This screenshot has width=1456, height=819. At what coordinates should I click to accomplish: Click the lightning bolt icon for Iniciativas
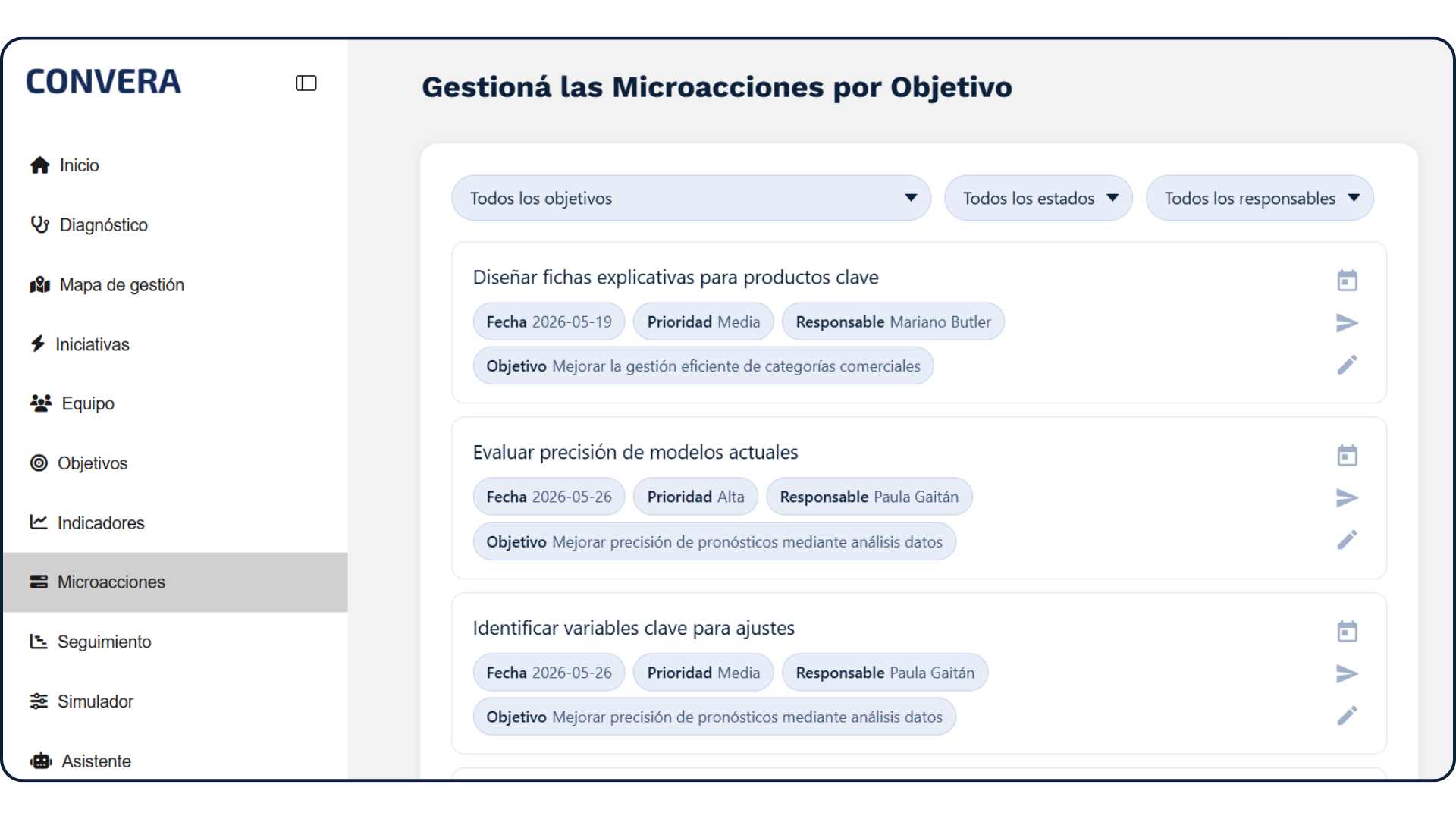(38, 344)
